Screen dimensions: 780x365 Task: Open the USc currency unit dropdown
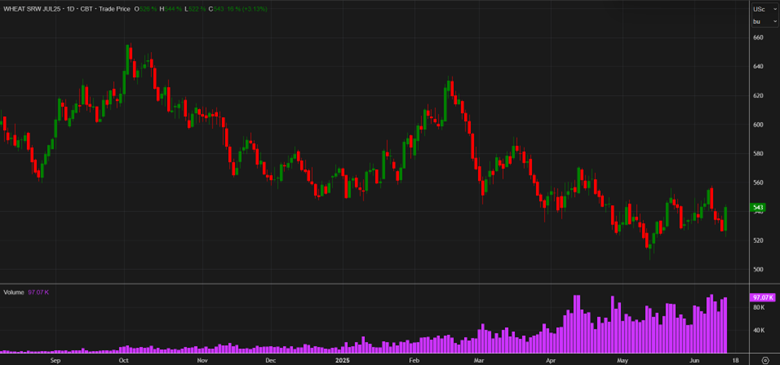pos(765,9)
